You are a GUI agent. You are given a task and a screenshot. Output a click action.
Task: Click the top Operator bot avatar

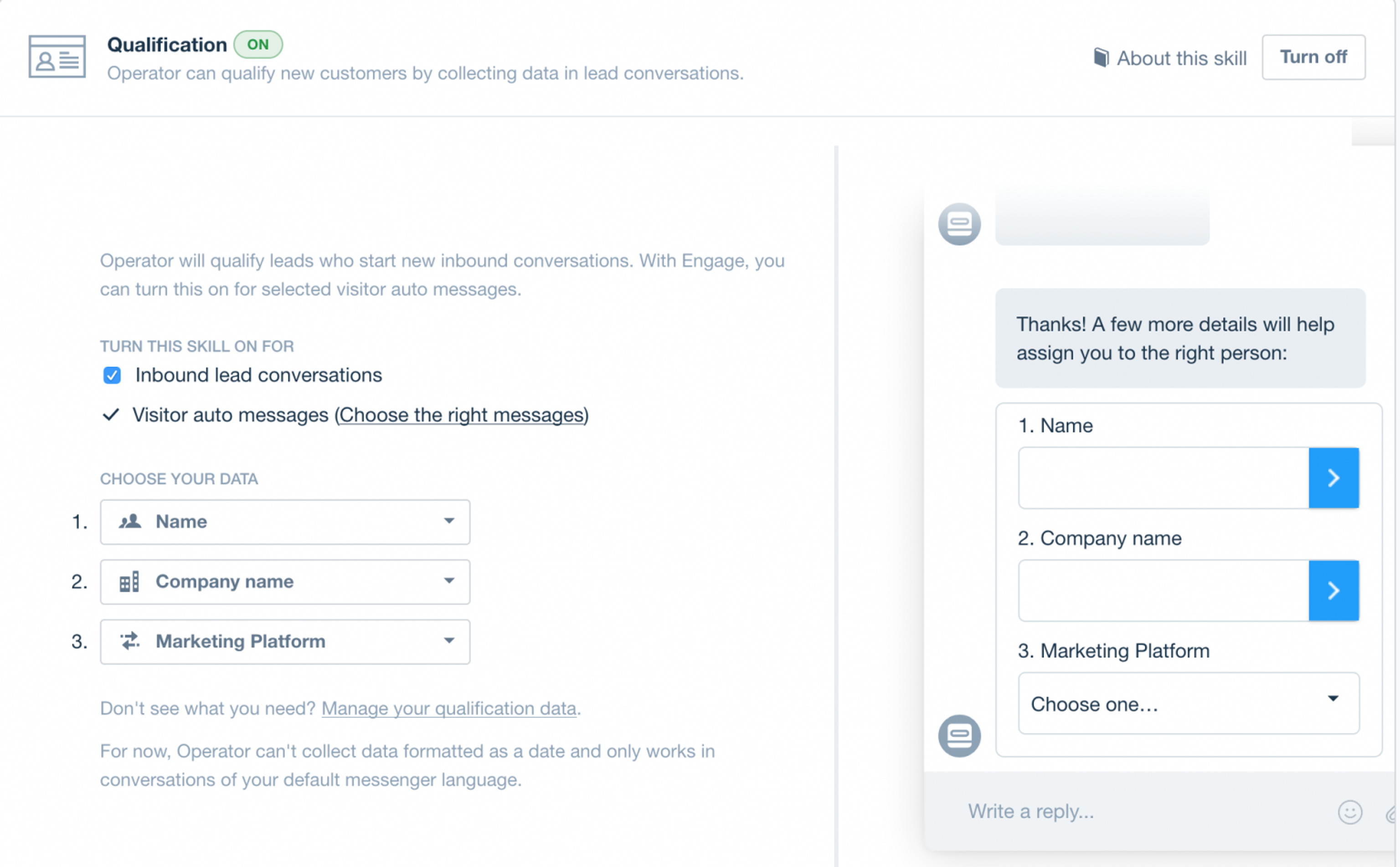tap(959, 224)
